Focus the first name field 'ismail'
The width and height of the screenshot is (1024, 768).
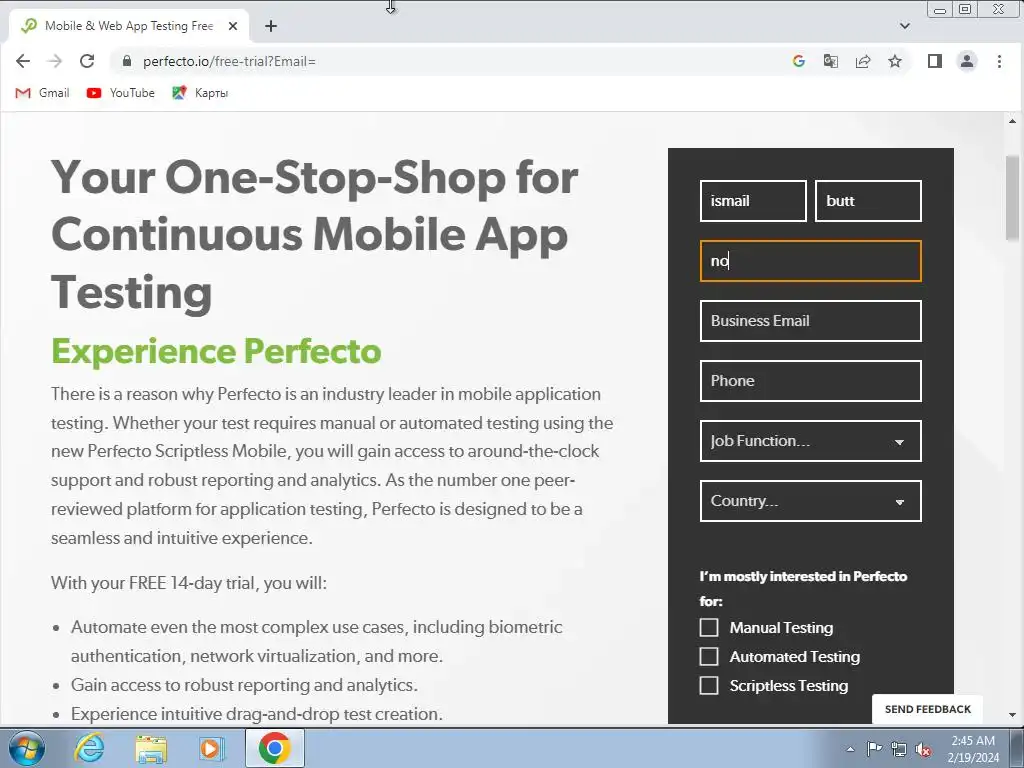pyautogui.click(x=753, y=201)
